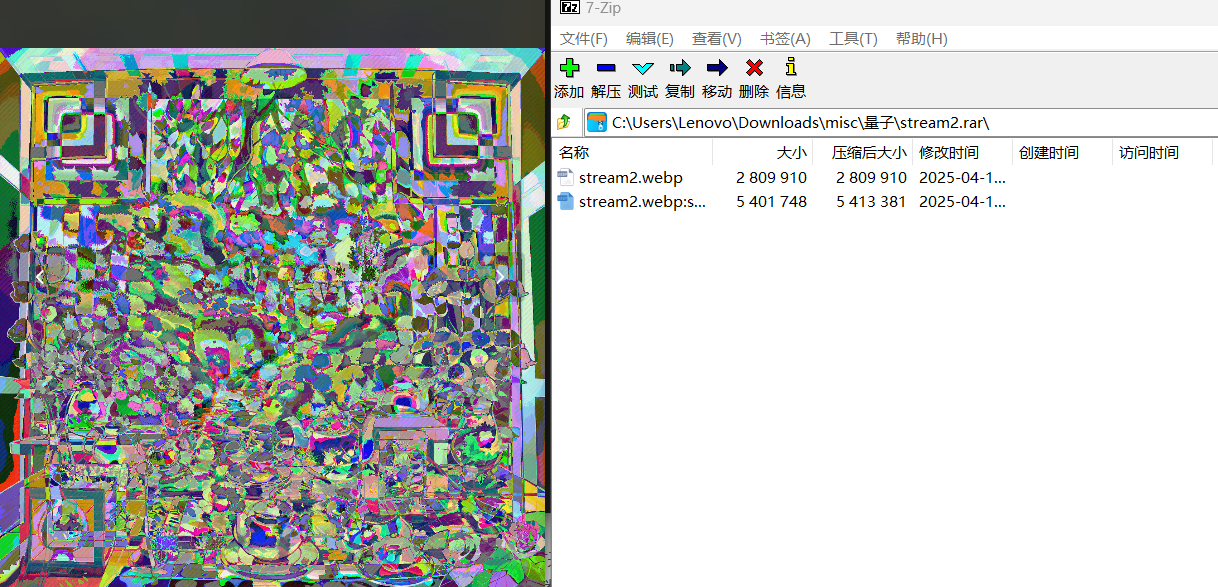
Task: Click the up-folder icon beside address bar
Action: [x=565, y=123]
